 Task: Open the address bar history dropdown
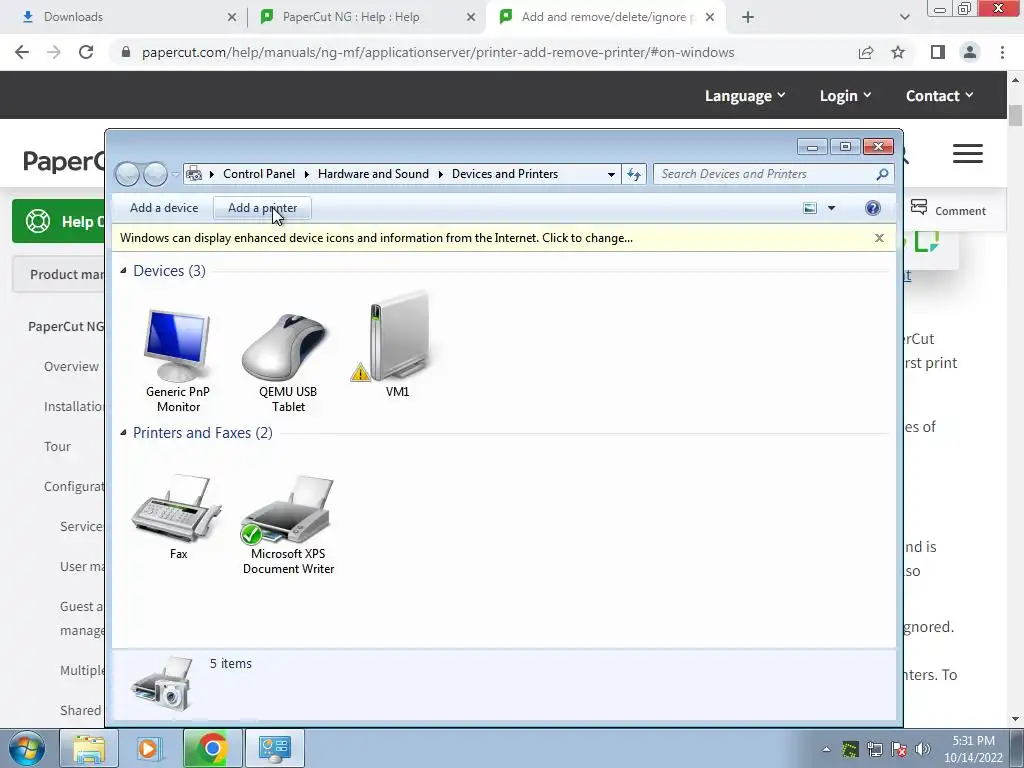[x=611, y=174]
